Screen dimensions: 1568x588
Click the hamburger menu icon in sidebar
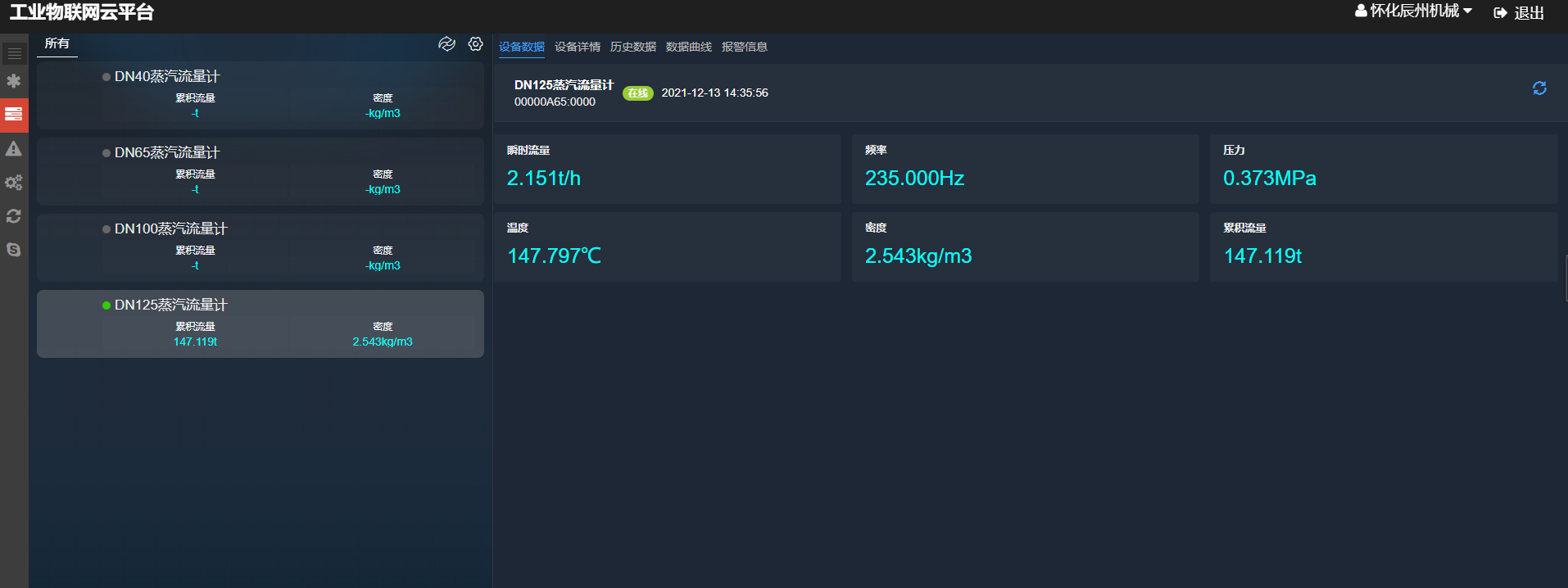[x=14, y=54]
